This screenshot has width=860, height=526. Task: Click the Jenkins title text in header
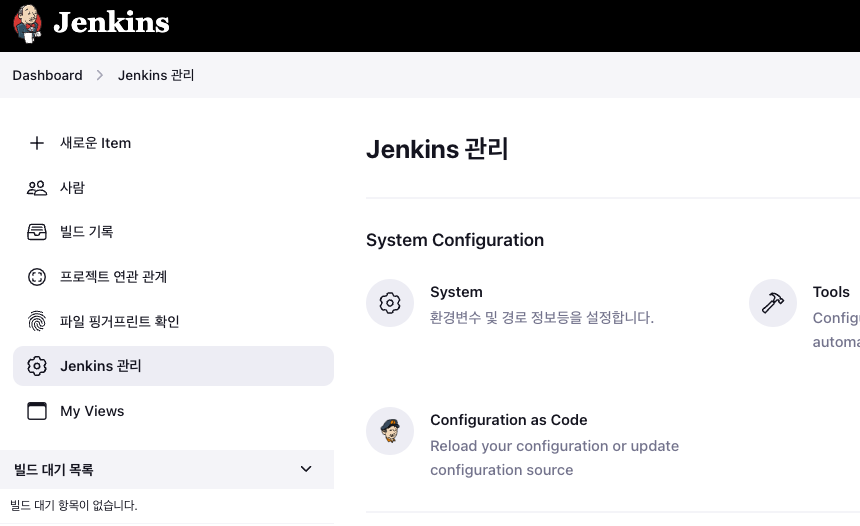(111, 23)
